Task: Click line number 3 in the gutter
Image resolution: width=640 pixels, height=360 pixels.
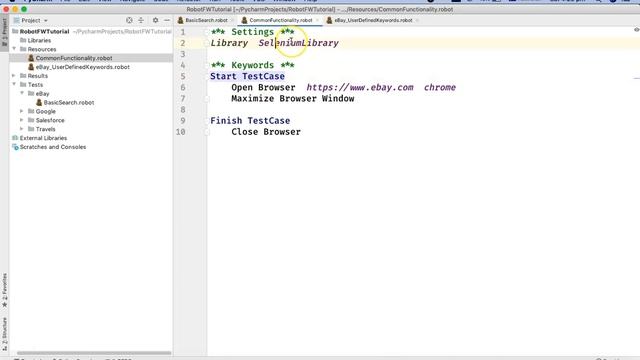Action: 182,54
